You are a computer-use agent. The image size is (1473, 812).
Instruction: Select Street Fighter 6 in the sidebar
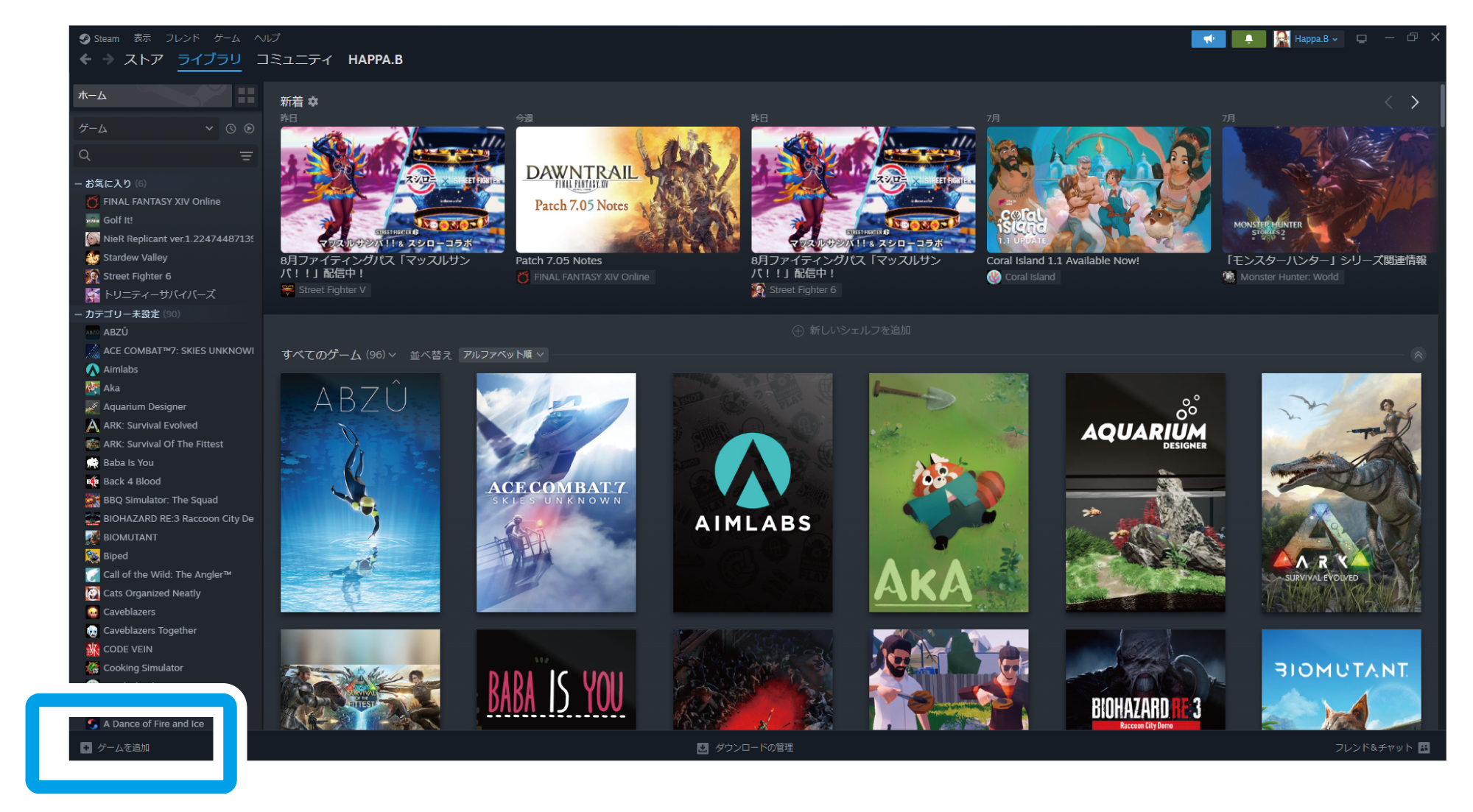pyautogui.click(x=137, y=276)
